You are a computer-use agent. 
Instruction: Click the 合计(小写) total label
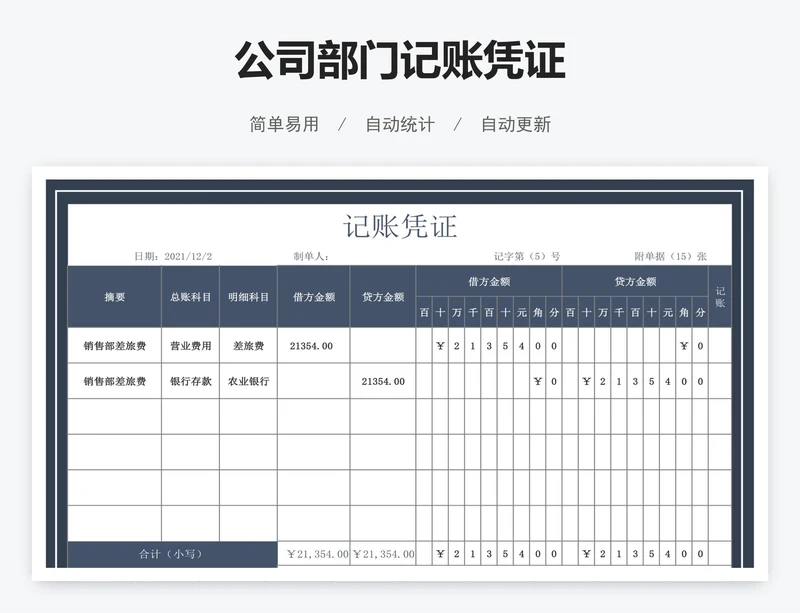[x=171, y=554]
